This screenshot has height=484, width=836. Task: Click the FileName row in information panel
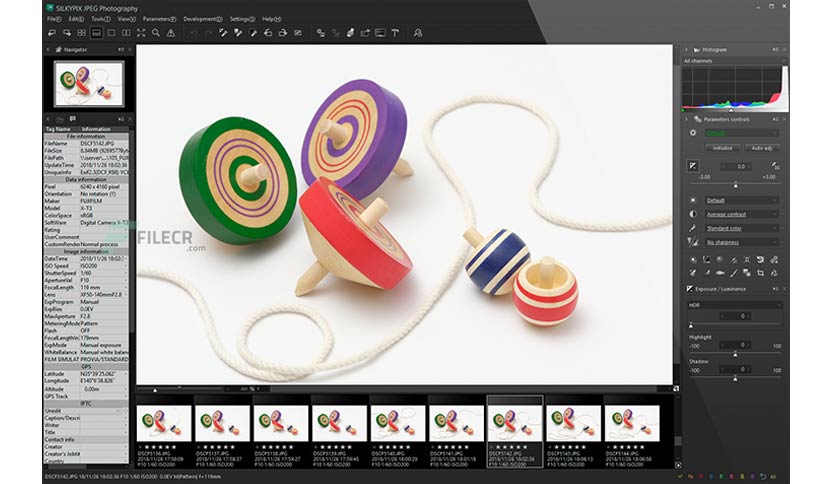(86, 143)
